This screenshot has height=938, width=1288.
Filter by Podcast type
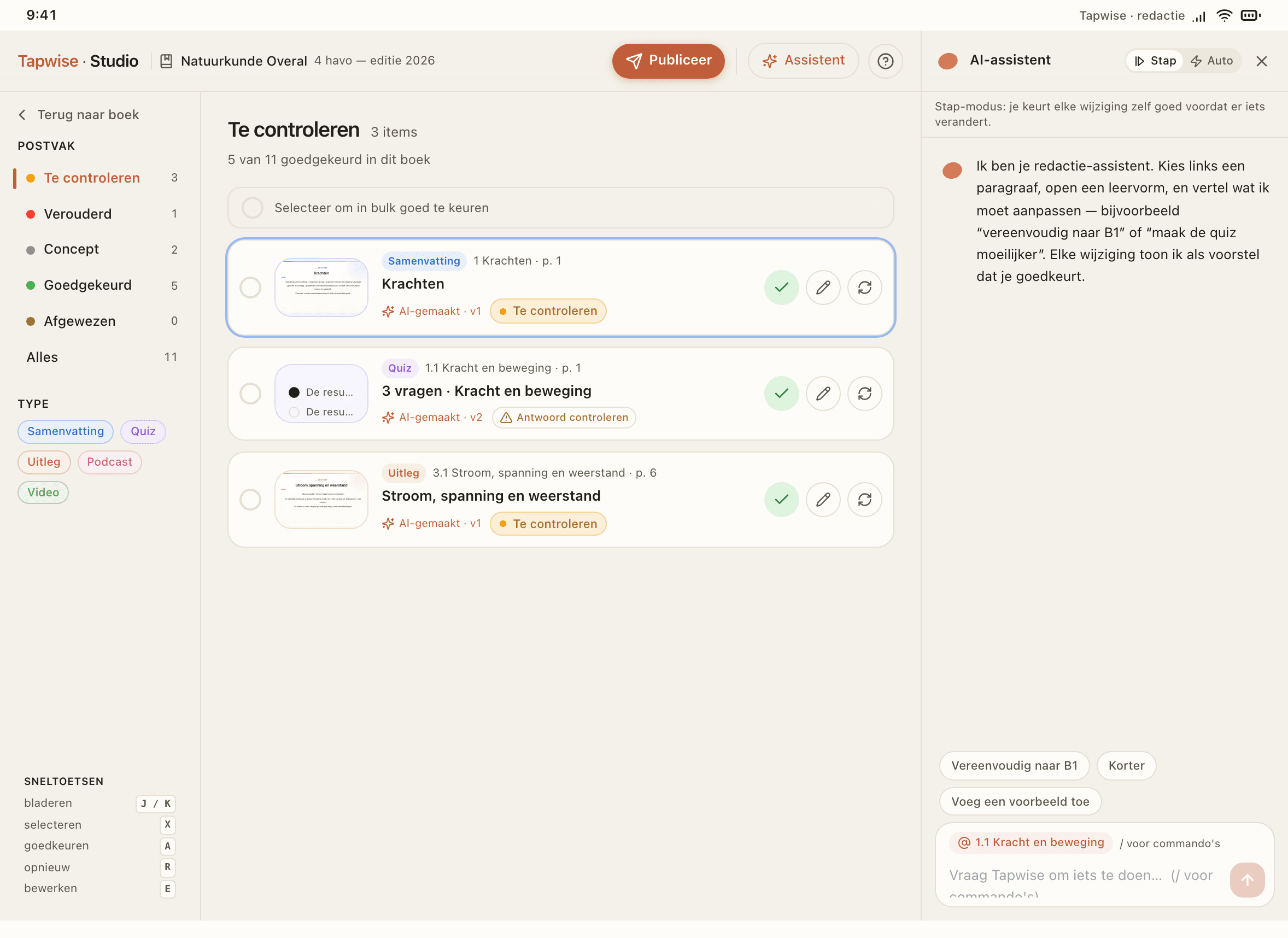pos(109,461)
